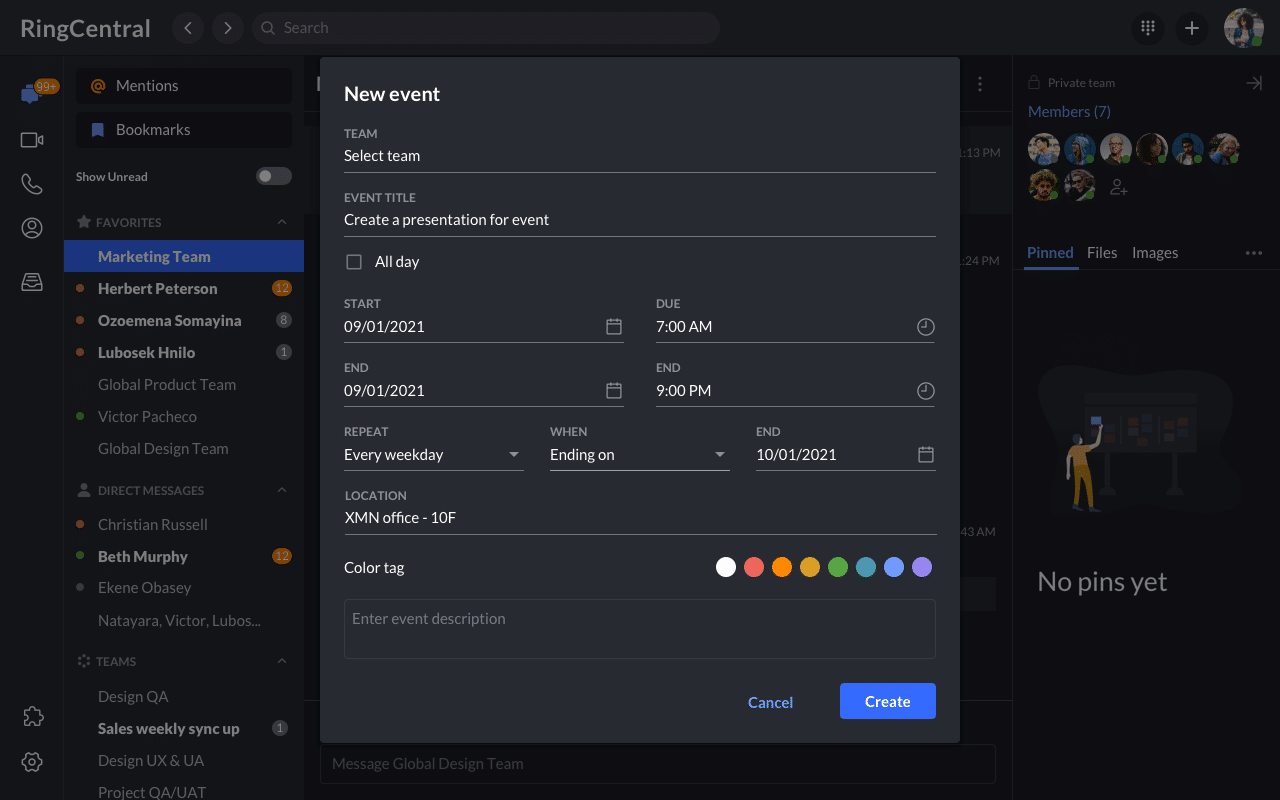Open the Apps puzzle icon in sidebar
Image resolution: width=1280 pixels, height=800 pixels.
[x=32, y=716]
